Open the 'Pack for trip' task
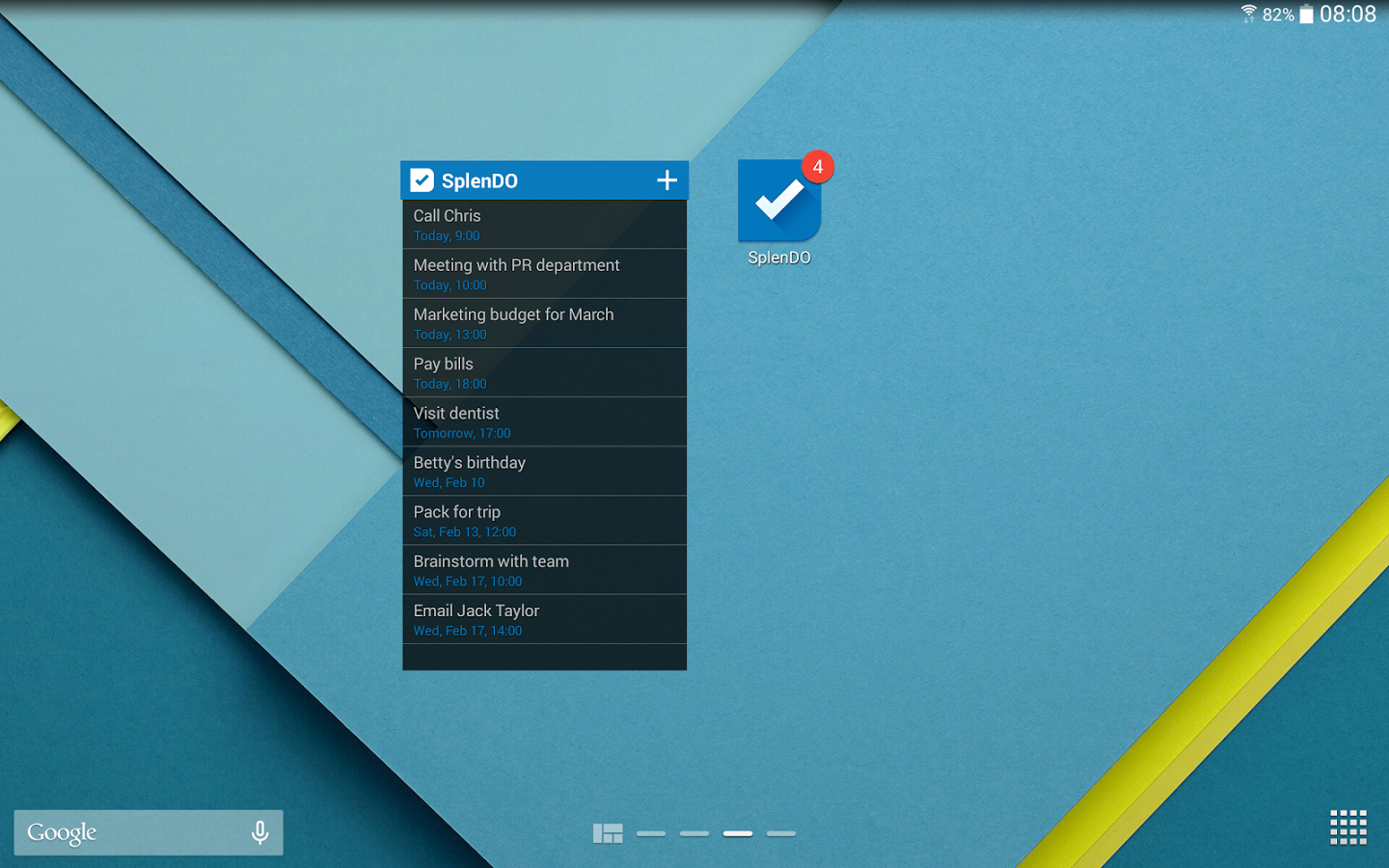The height and width of the screenshot is (868, 1389). click(x=544, y=521)
